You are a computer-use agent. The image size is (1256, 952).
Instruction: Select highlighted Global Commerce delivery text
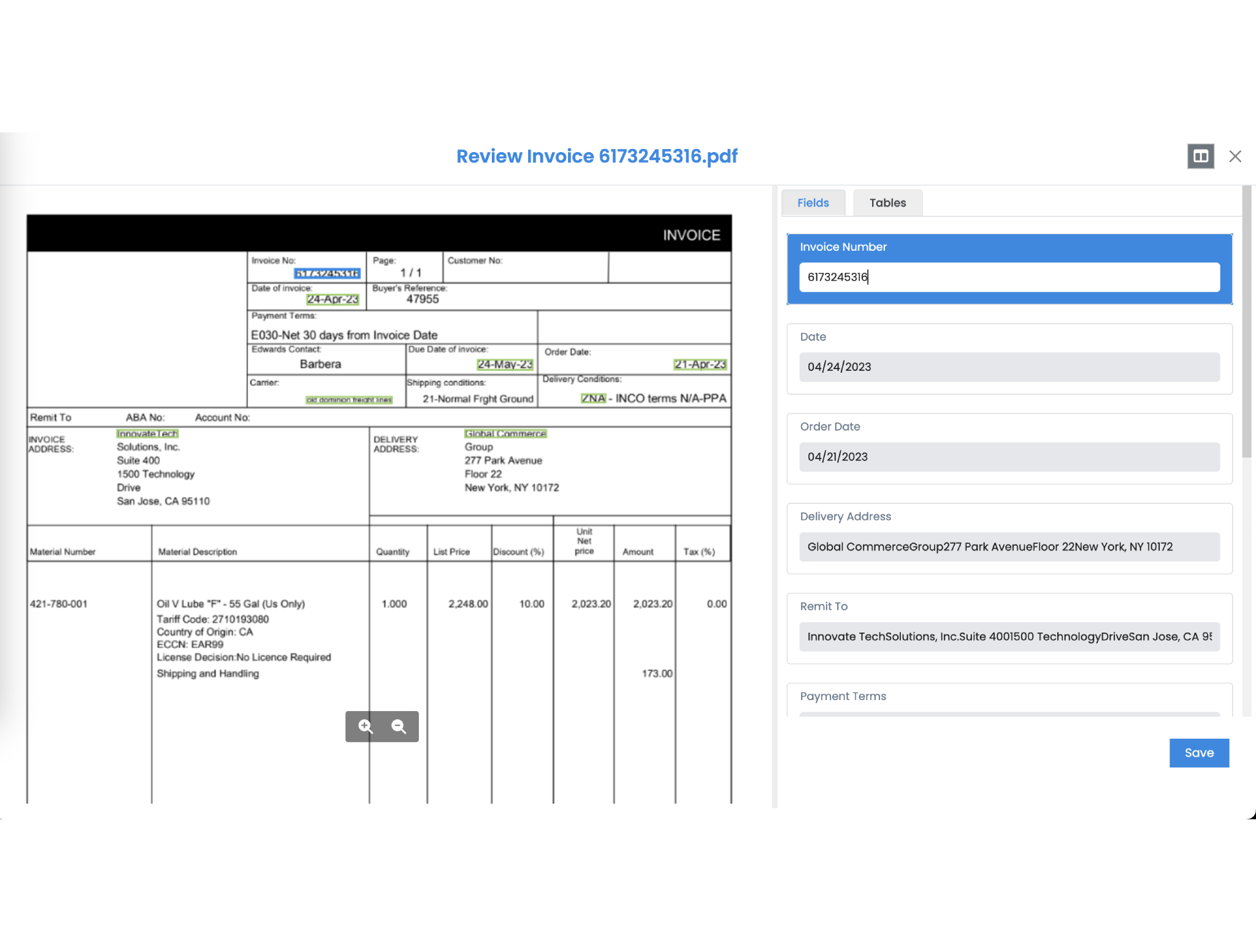pos(505,434)
